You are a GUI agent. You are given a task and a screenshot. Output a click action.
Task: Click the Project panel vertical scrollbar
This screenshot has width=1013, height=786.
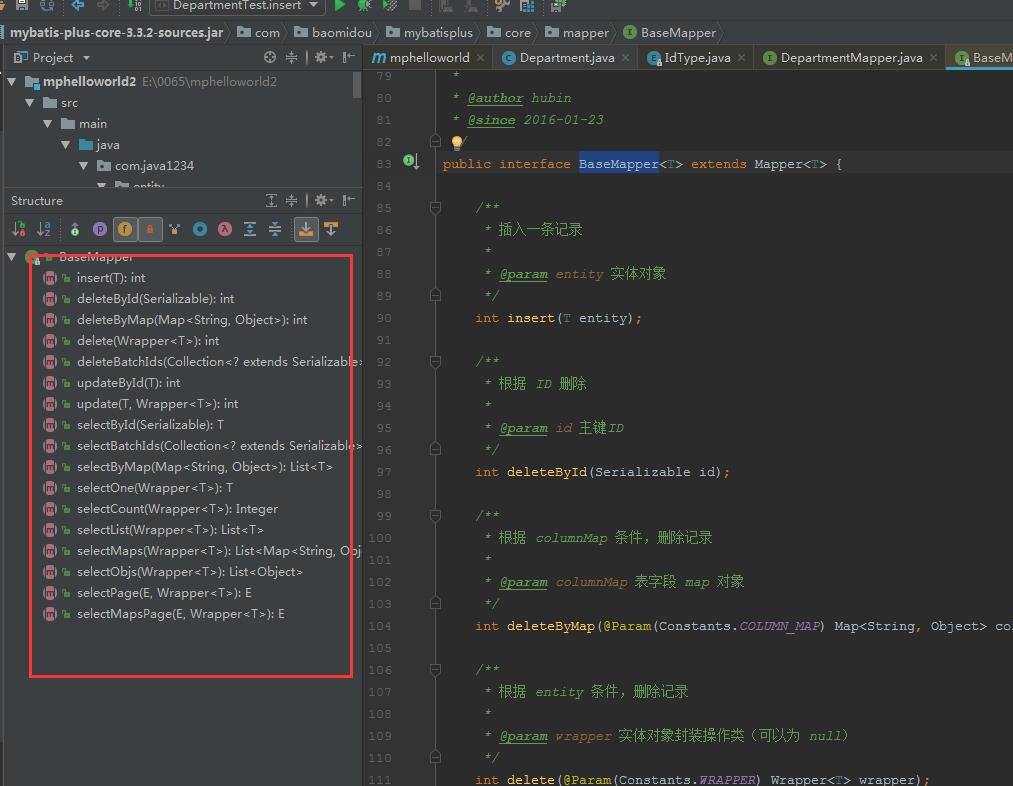(x=357, y=85)
